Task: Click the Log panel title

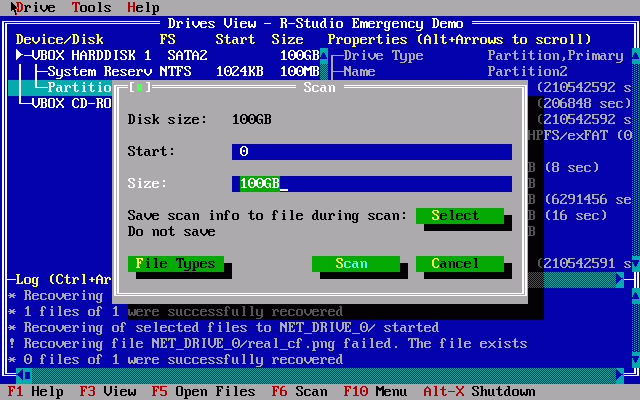Action: click(63, 280)
